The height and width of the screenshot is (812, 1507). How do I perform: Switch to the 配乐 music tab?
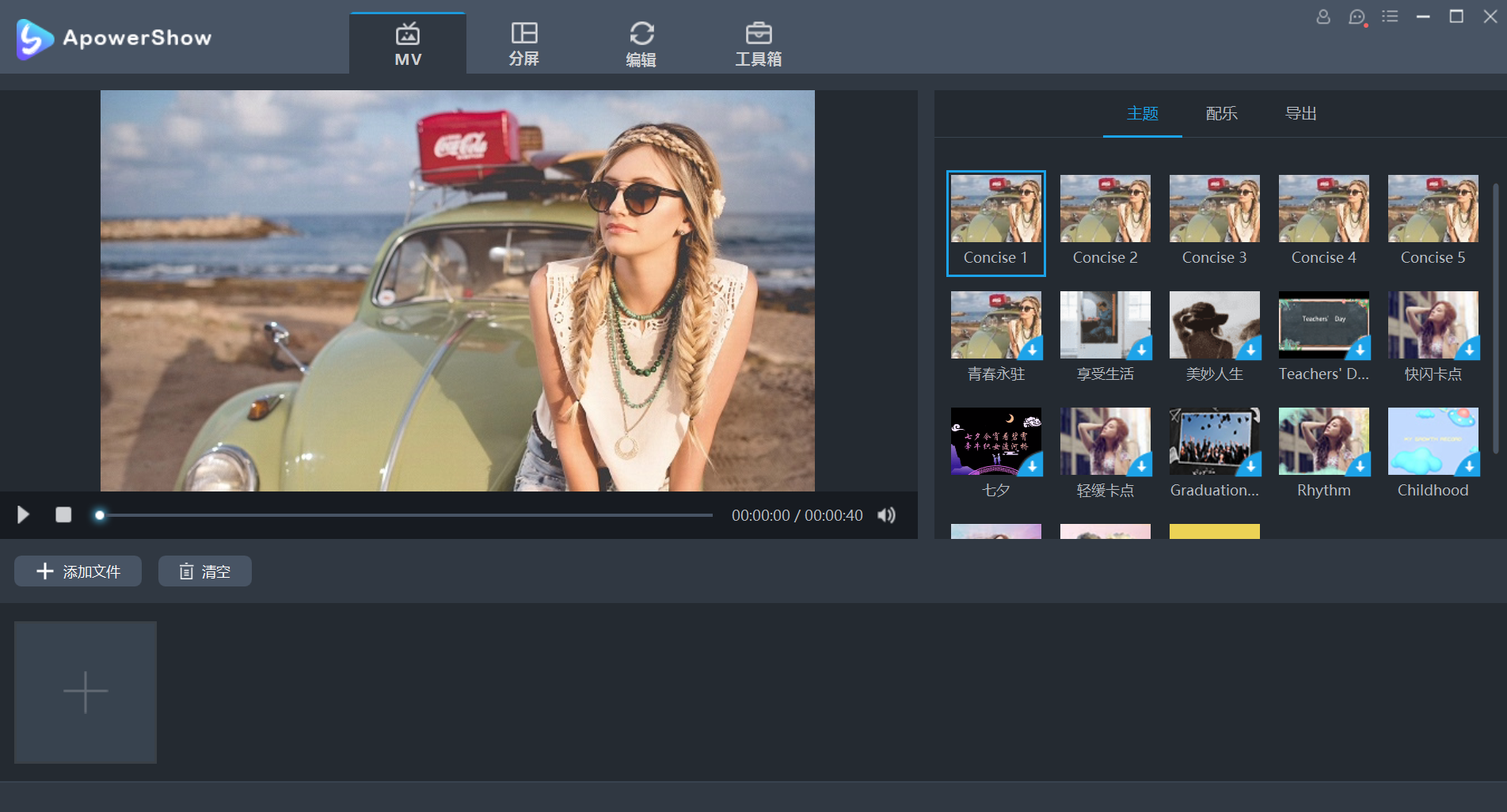pyautogui.click(x=1222, y=113)
